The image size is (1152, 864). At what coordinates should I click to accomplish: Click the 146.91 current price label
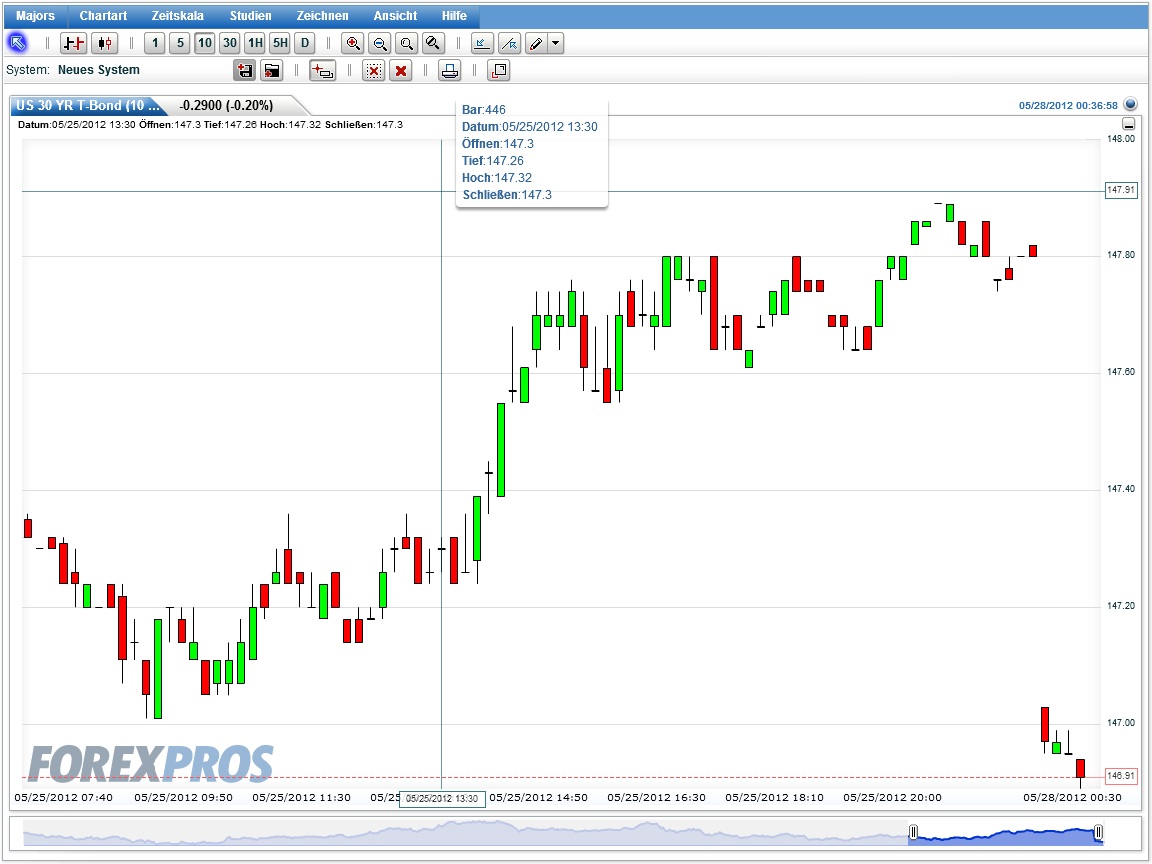click(1121, 775)
